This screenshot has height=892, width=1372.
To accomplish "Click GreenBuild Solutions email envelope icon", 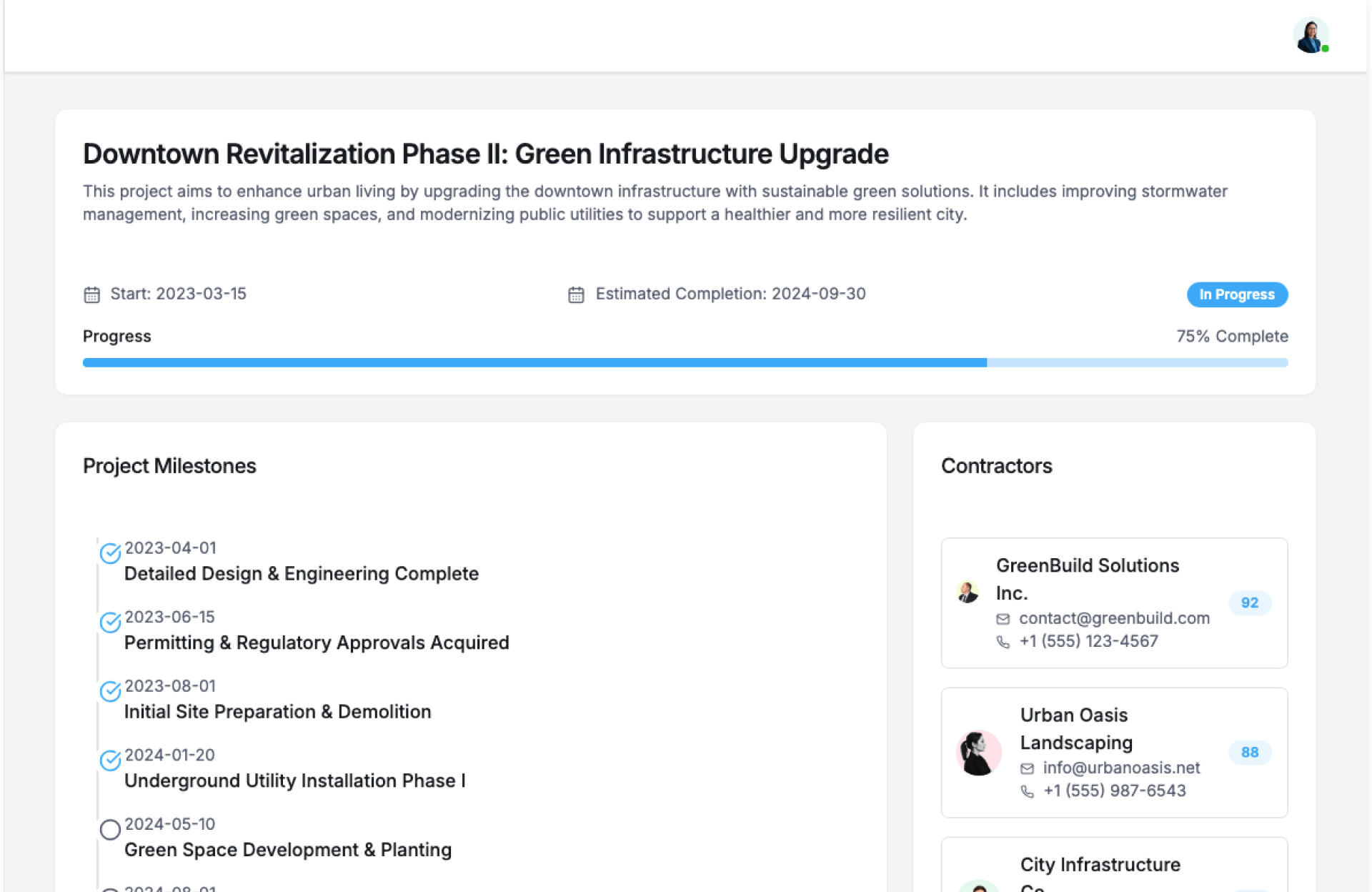I will coord(1003,619).
